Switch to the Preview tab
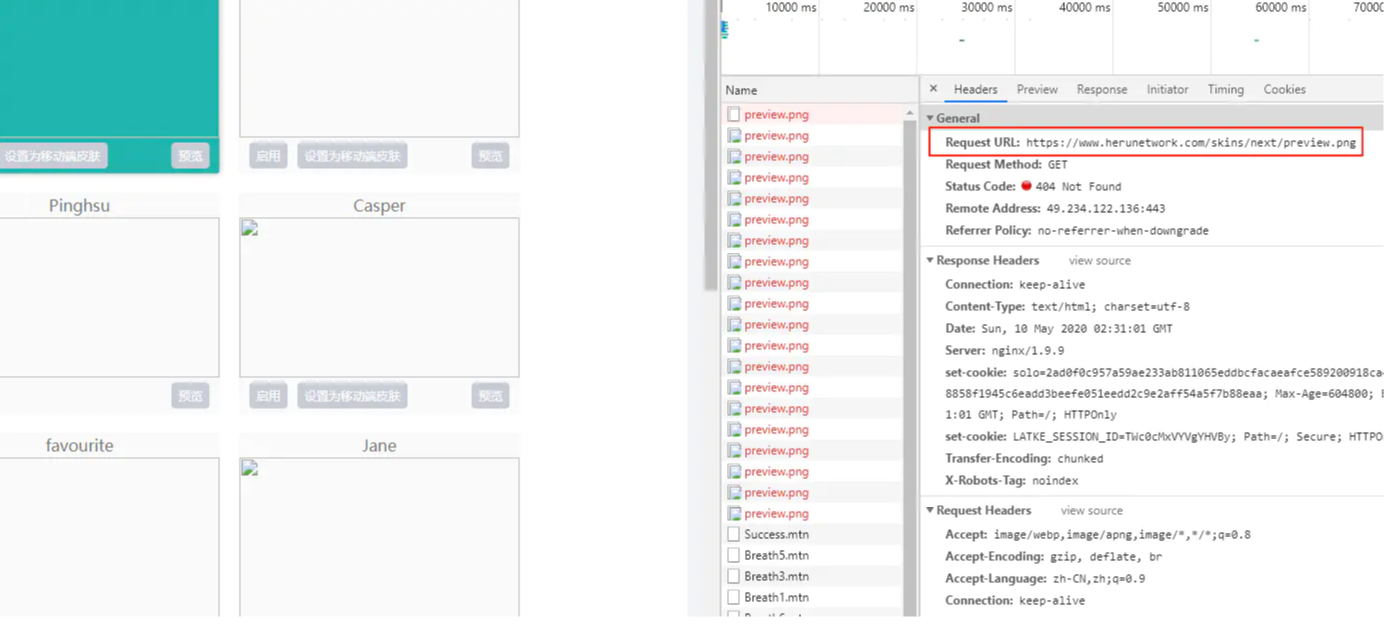This screenshot has width=1392, height=628. click(x=1037, y=89)
